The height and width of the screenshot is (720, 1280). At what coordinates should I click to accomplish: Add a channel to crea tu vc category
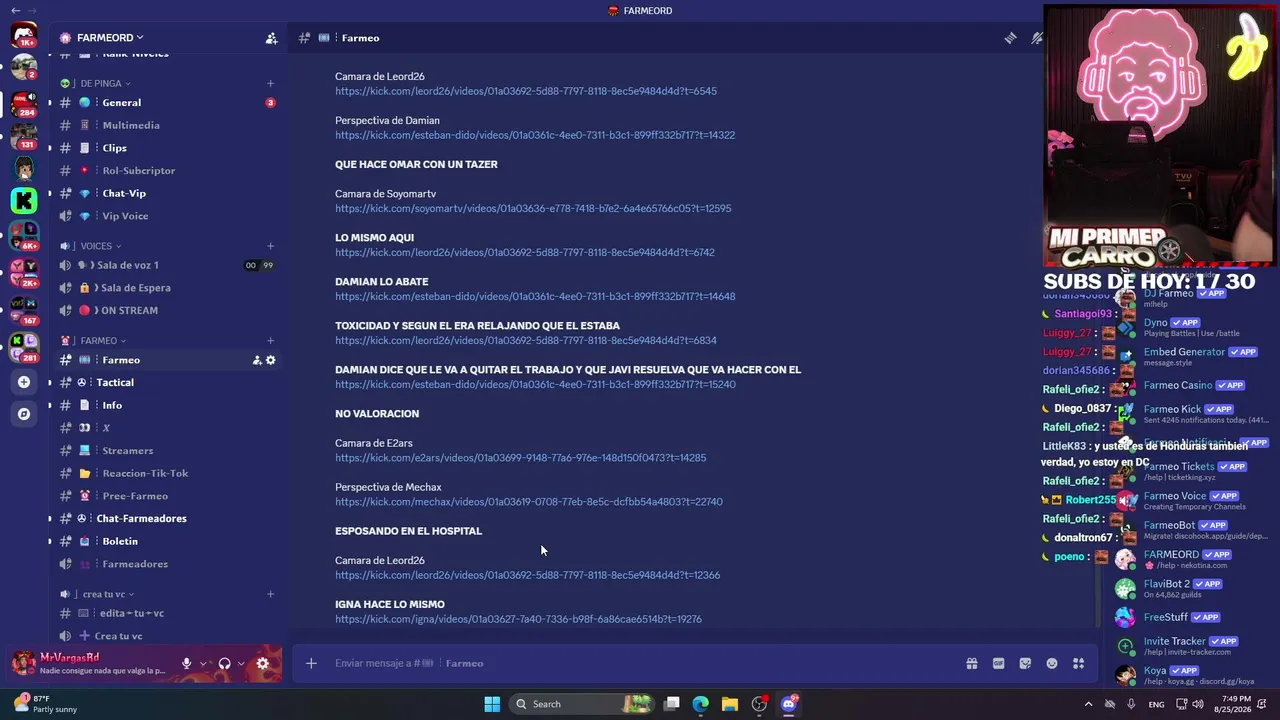point(270,594)
